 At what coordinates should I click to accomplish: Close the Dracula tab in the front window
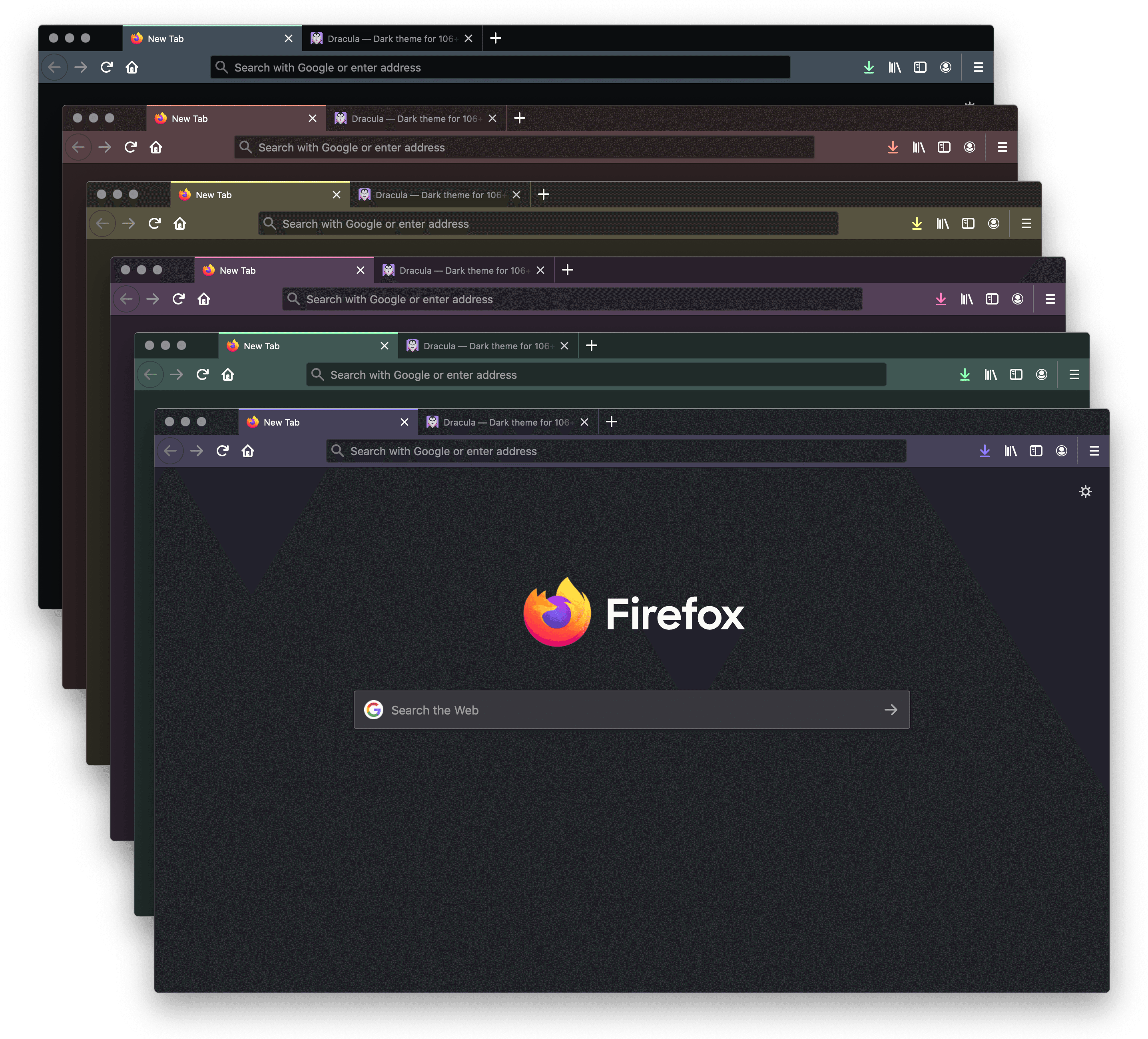(x=584, y=422)
